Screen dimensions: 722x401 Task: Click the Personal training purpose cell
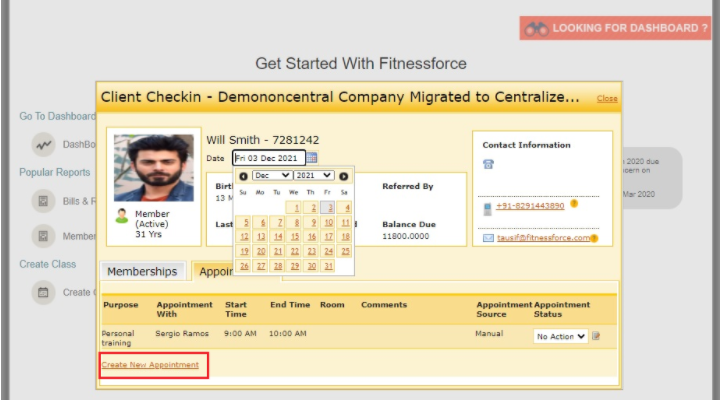(x=118, y=338)
